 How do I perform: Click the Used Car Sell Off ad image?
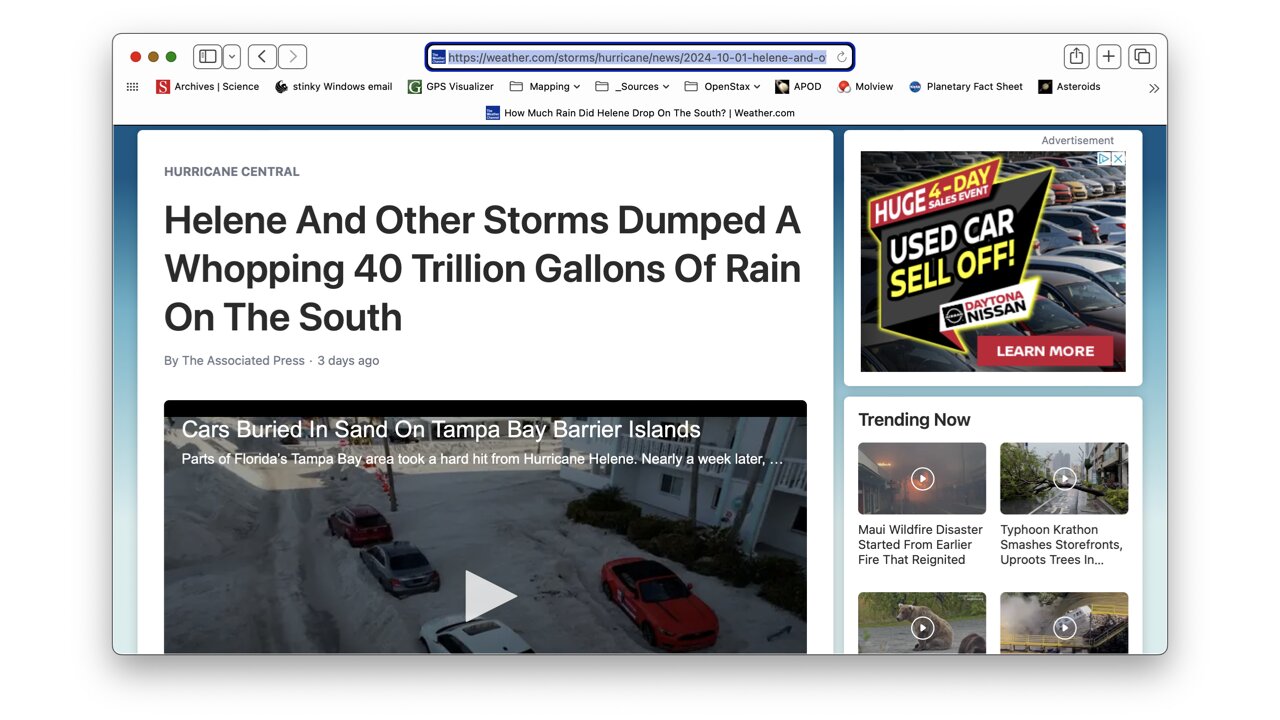[993, 262]
